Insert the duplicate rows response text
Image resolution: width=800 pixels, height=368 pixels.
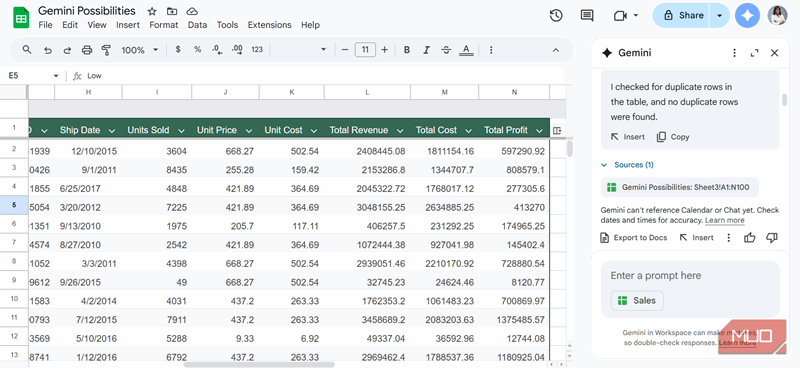[x=628, y=137]
